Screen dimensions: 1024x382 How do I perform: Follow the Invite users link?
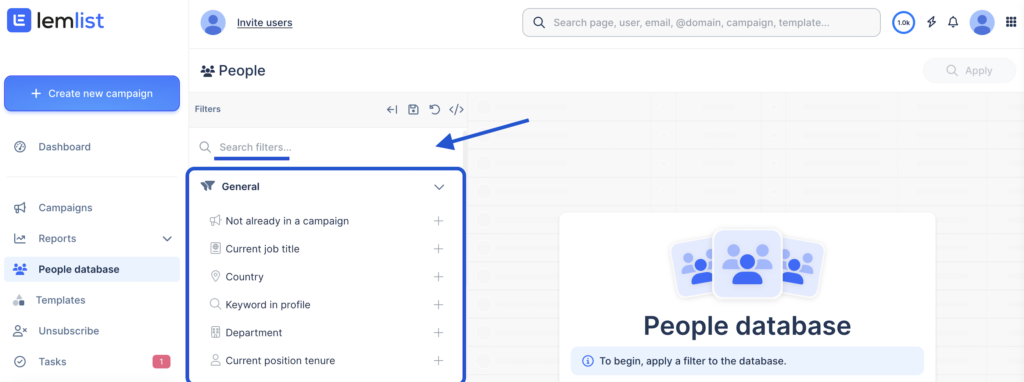(264, 23)
